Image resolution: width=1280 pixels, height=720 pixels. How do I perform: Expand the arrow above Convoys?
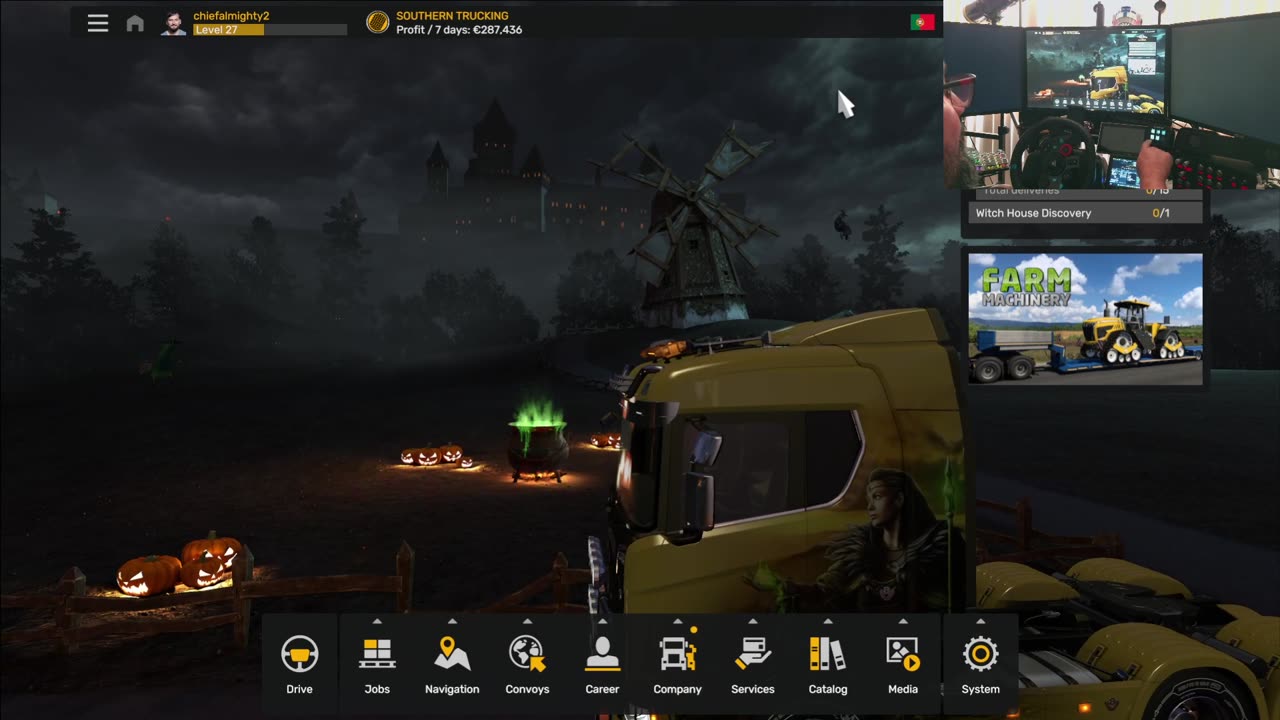click(x=527, y=622)
